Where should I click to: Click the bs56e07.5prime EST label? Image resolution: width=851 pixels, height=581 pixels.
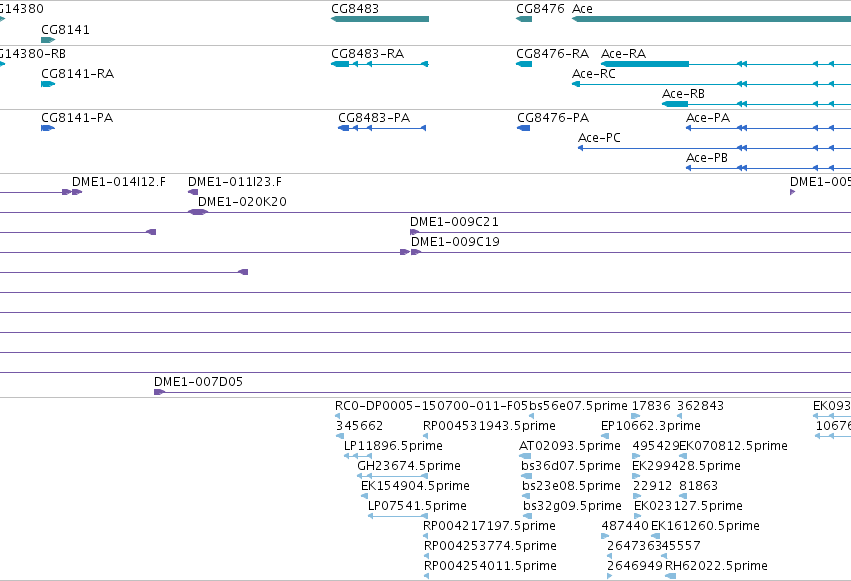tap(578, 406)
